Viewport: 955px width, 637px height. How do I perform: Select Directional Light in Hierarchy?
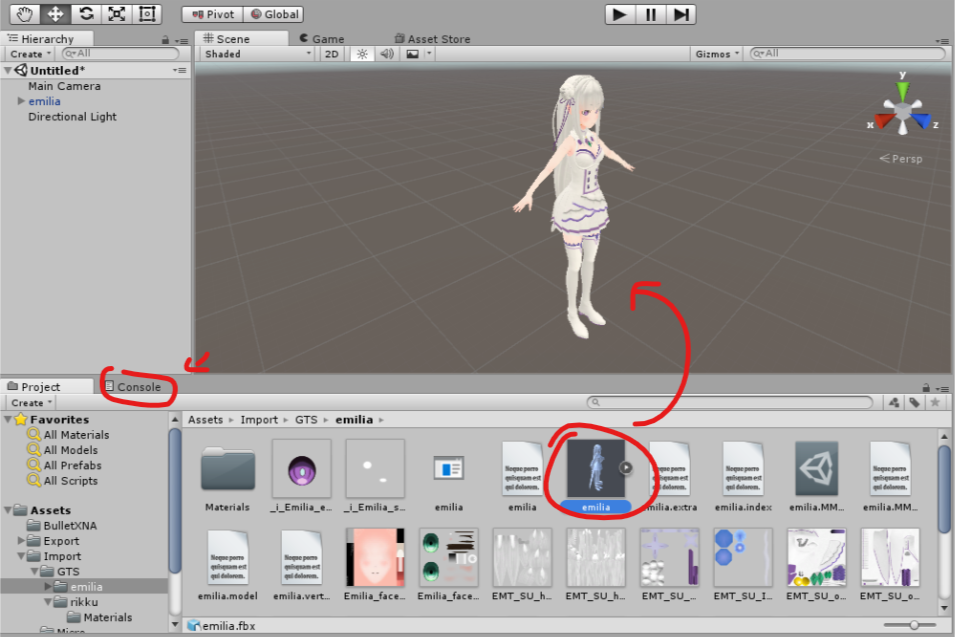pyautogui.click(x=72, y=116)
